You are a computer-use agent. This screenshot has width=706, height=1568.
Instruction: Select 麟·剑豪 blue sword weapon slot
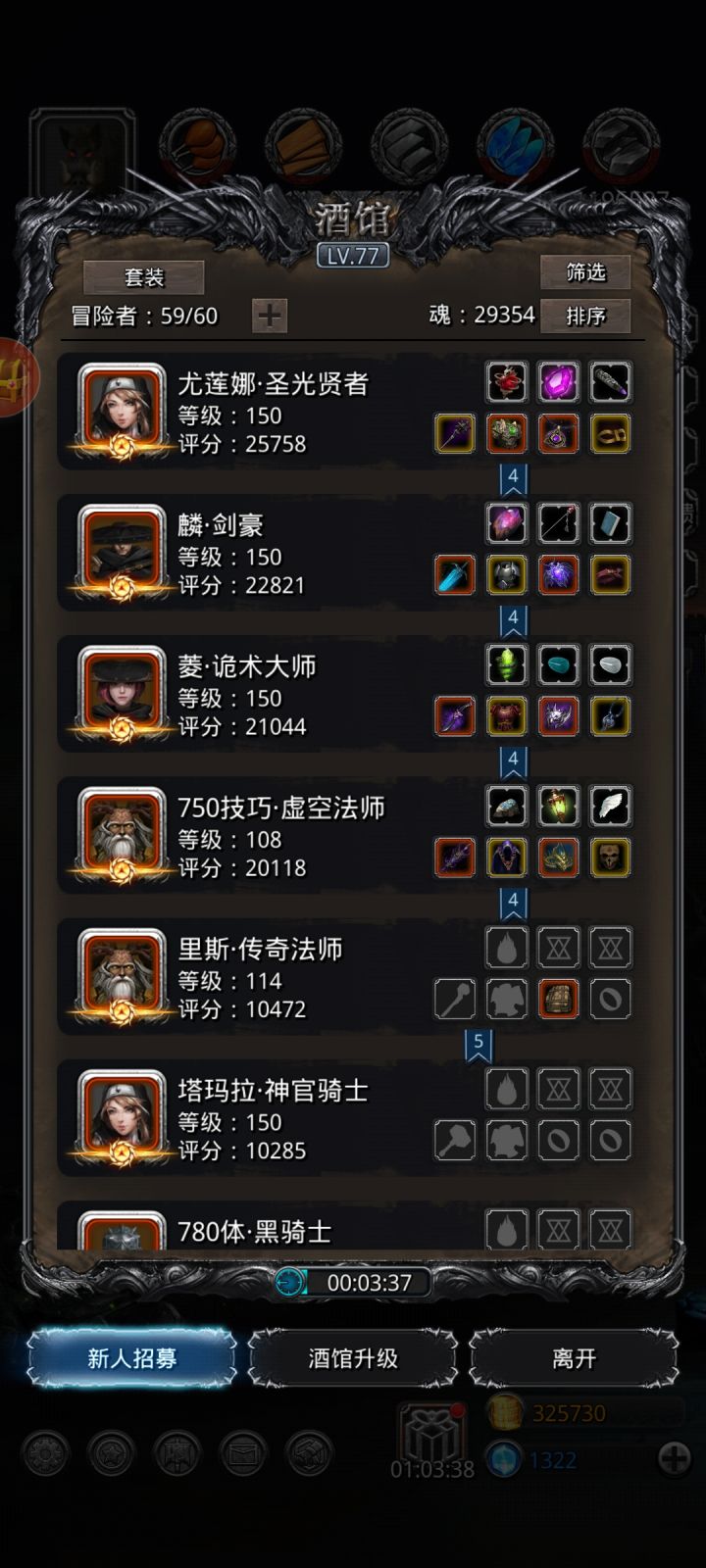(x=455, y=575)
